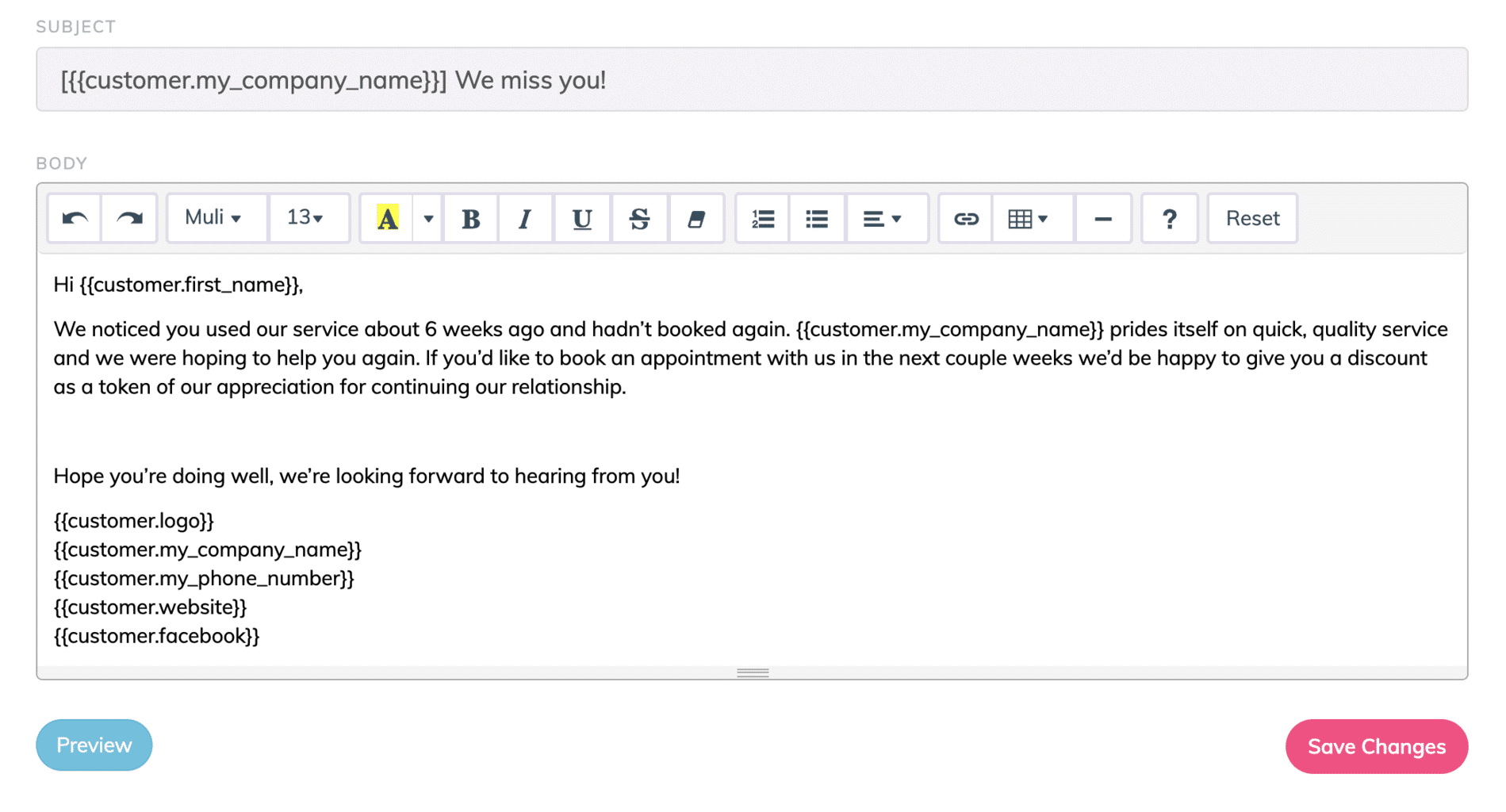
Task: Click the 'We noticed you used our service' paragraph
Action: tap(751, 358)
